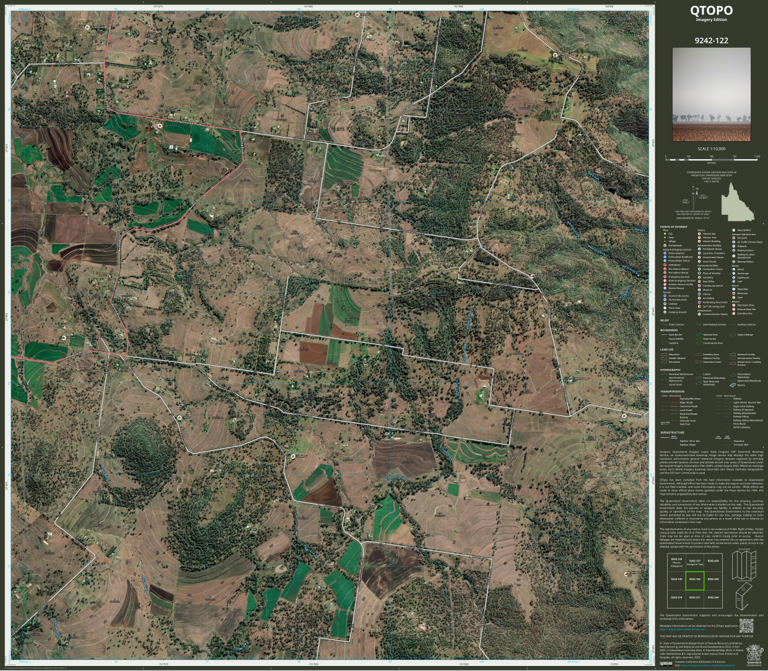Screen dimensions: 768x671
Task: Click the metres scale bar
Action: pyautogui.click(x=712, y=160)
